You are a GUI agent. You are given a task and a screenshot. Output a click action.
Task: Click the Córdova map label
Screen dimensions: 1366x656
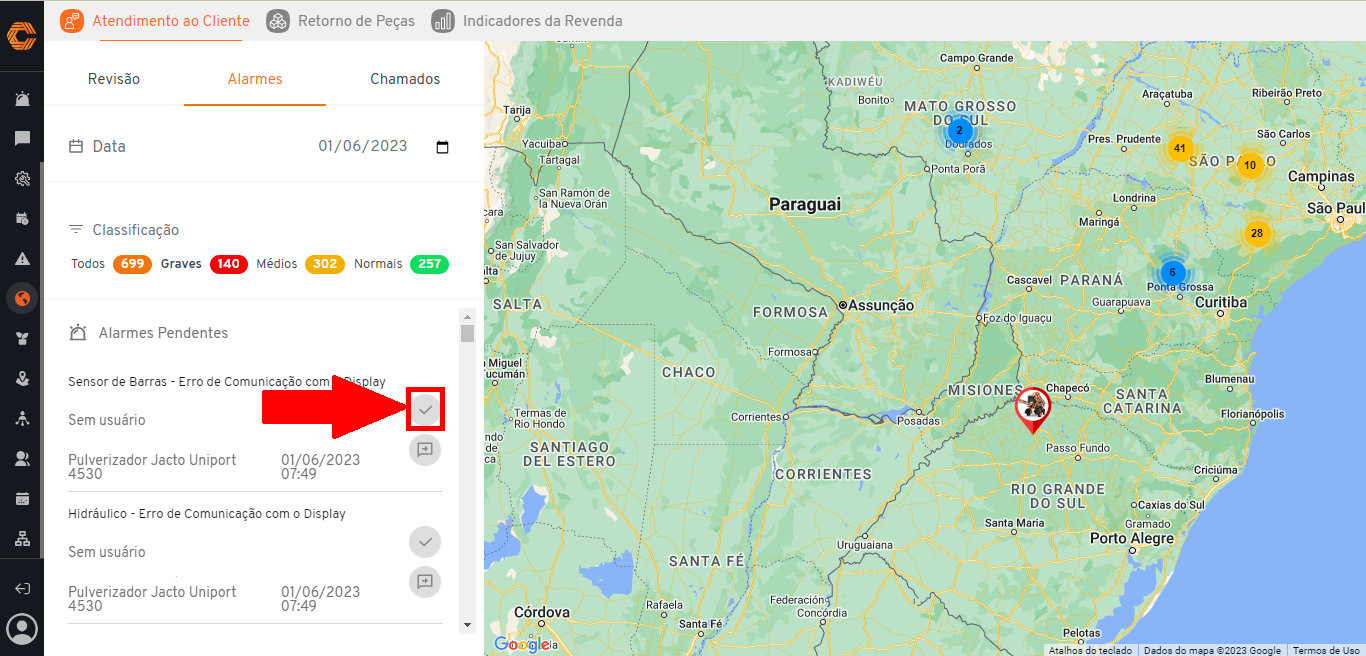[544, 612]
